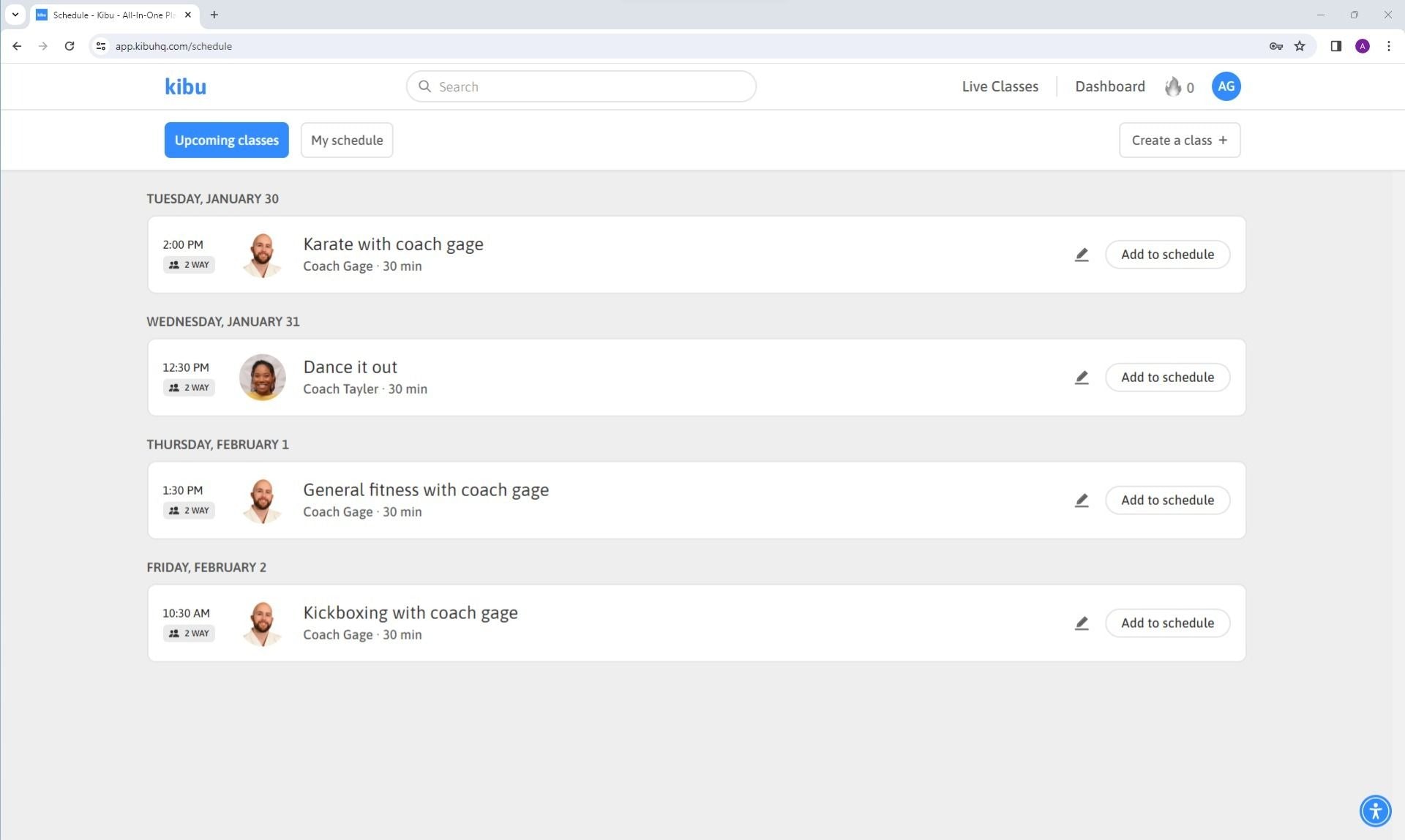Image resolution: width=1405 pixels, height=840 pixels.
Task: Click pencil icon for Dance it out
Action: [x=1081, y=378]
